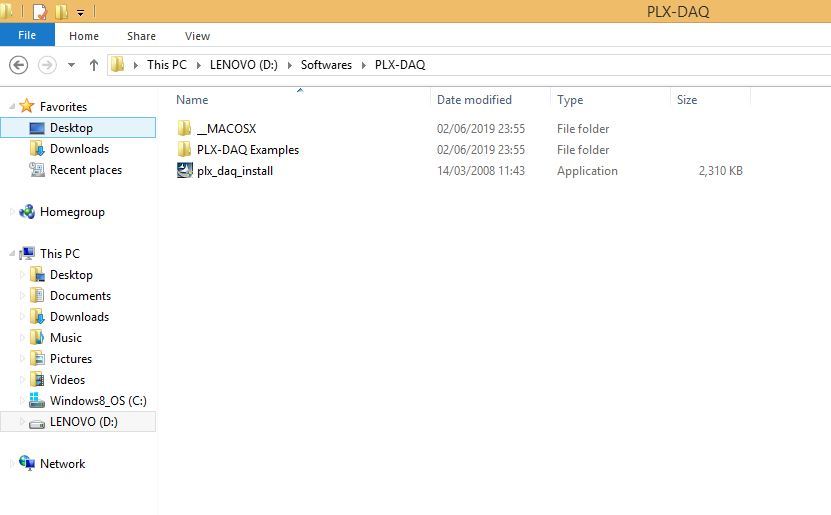Open Windows8_OS (C:) drive
Viewport: 831px width, 515px height.
98,401
